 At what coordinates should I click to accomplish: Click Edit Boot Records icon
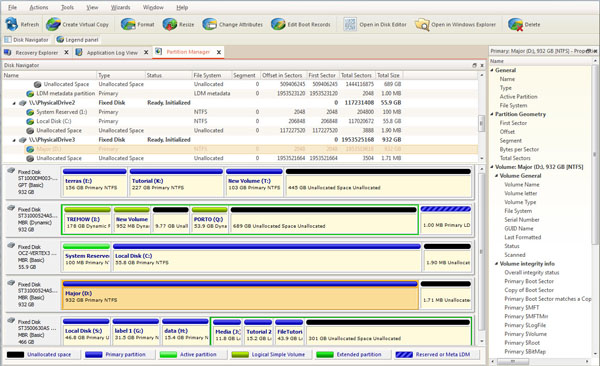pos(278,24)
